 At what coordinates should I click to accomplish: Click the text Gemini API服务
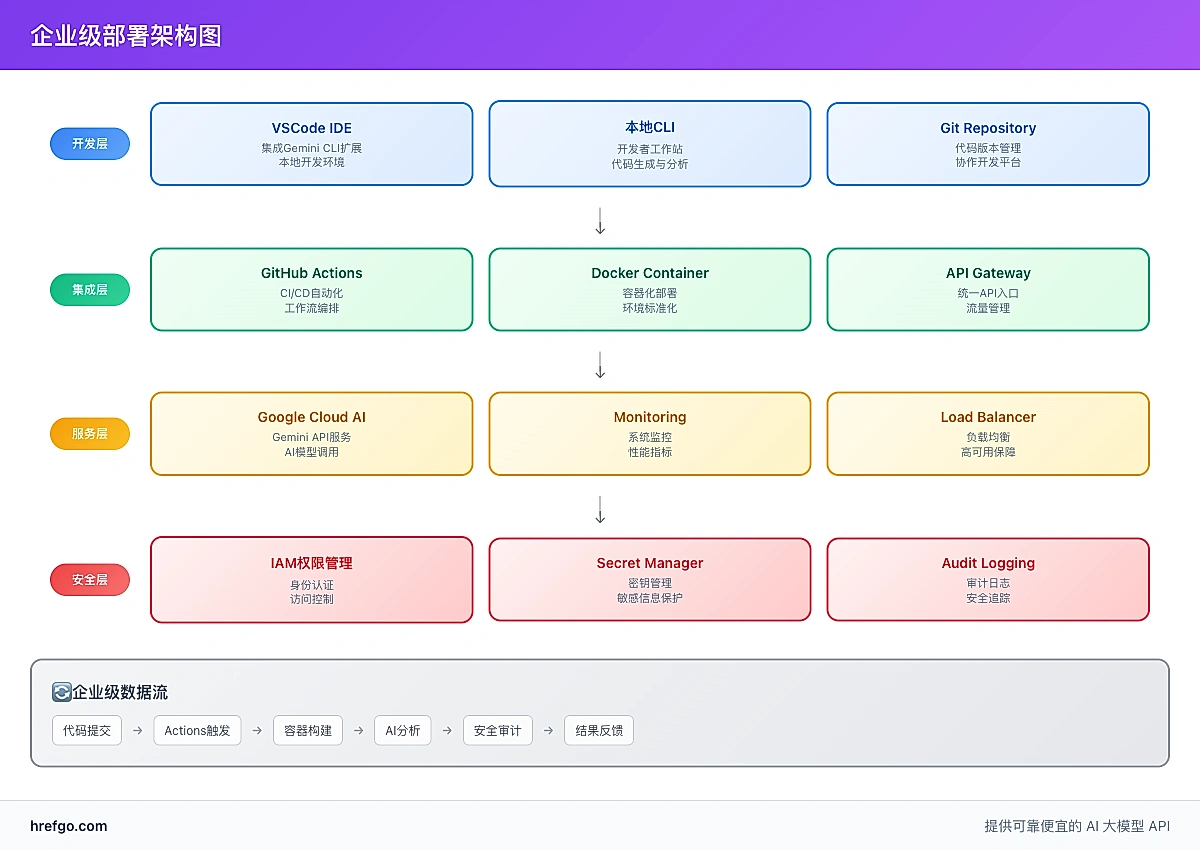(312, 437)
